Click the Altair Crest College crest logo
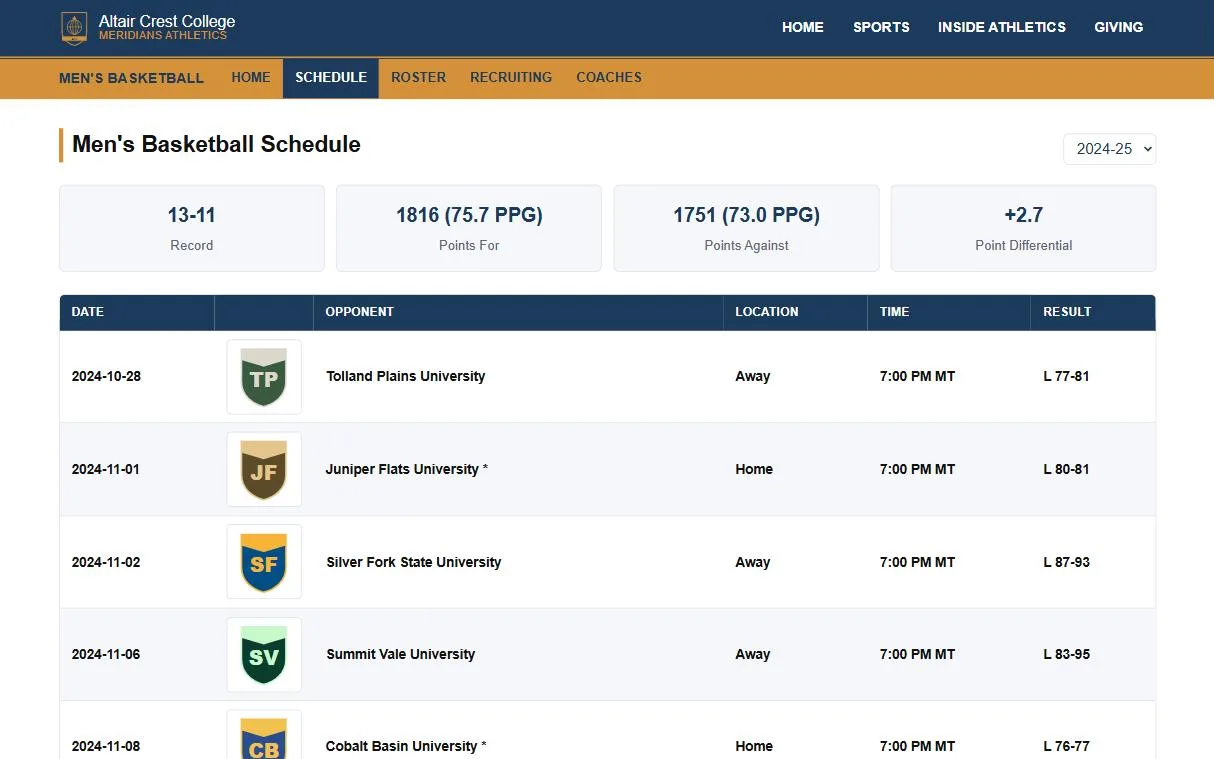 pyautogui.click(x=74, y=28)
